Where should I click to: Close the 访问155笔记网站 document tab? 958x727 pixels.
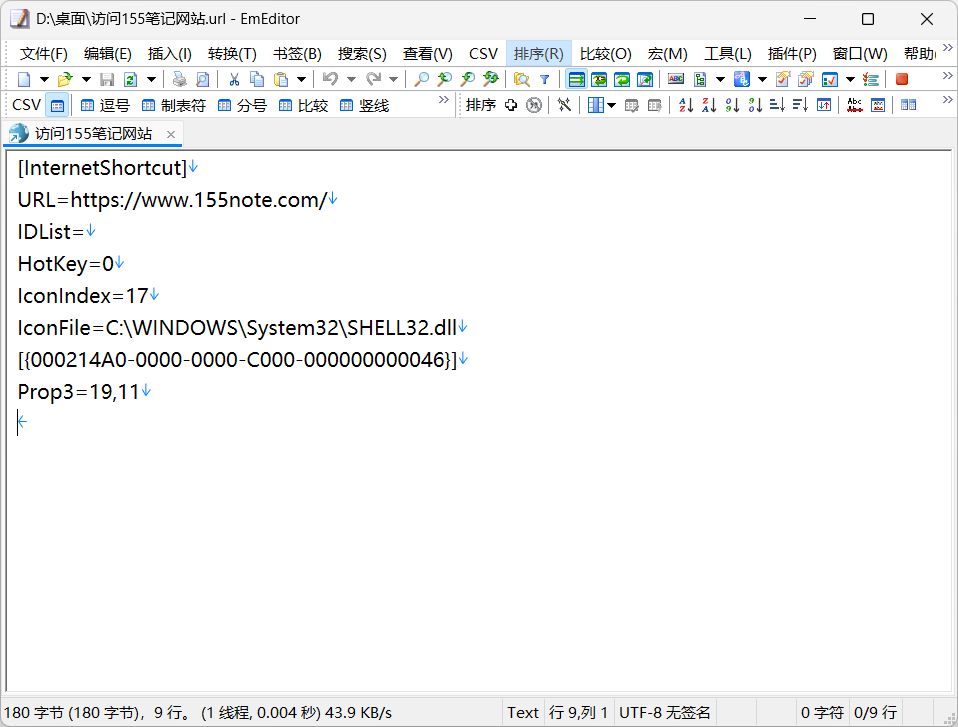point(171,134)
